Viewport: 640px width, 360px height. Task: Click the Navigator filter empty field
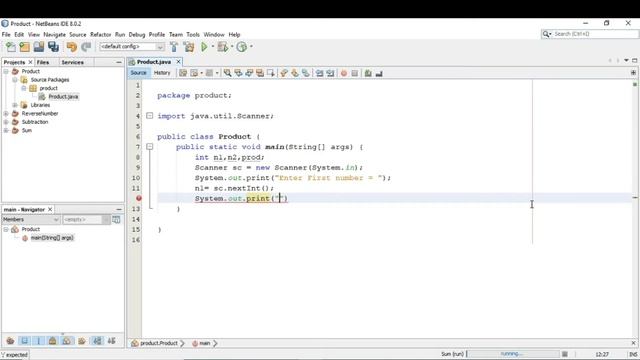[x=82, y=220]
